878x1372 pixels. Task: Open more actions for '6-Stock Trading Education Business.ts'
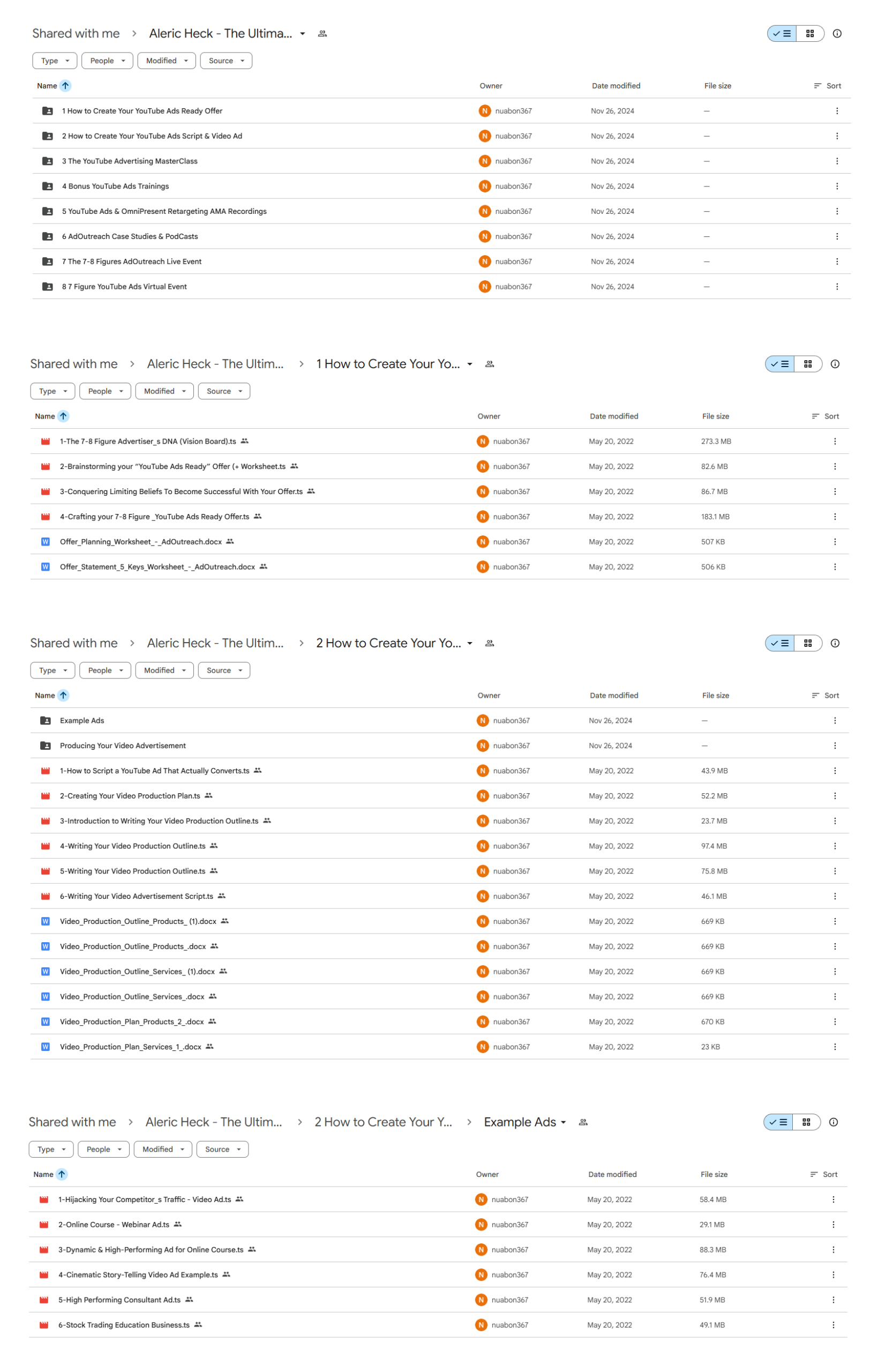(833, 1324)
